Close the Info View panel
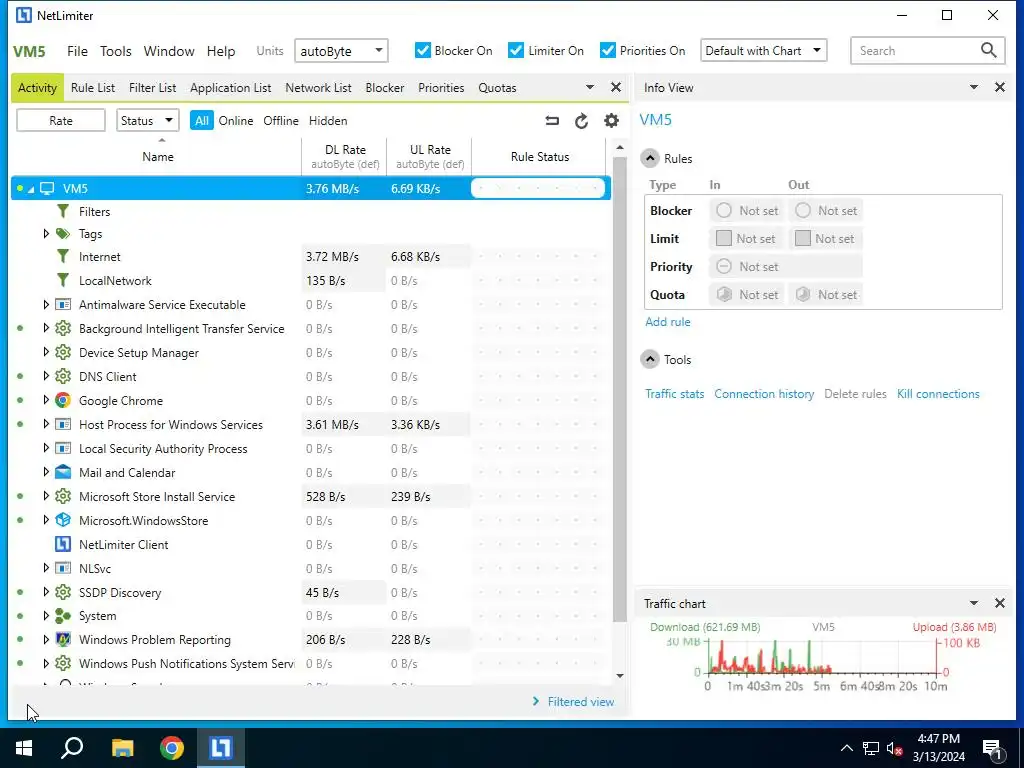1024x768 pixels. pyautogui.click(x=1000, y=87)
